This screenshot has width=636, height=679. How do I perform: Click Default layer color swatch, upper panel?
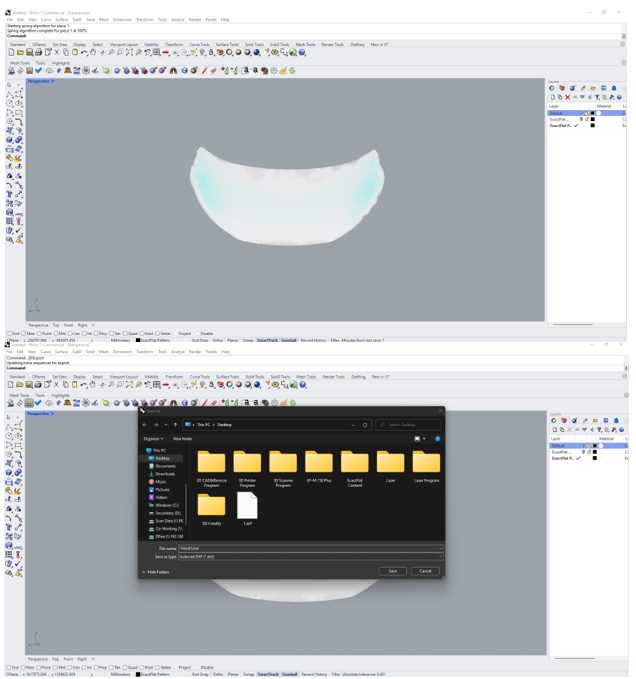(x=593, y=113)
